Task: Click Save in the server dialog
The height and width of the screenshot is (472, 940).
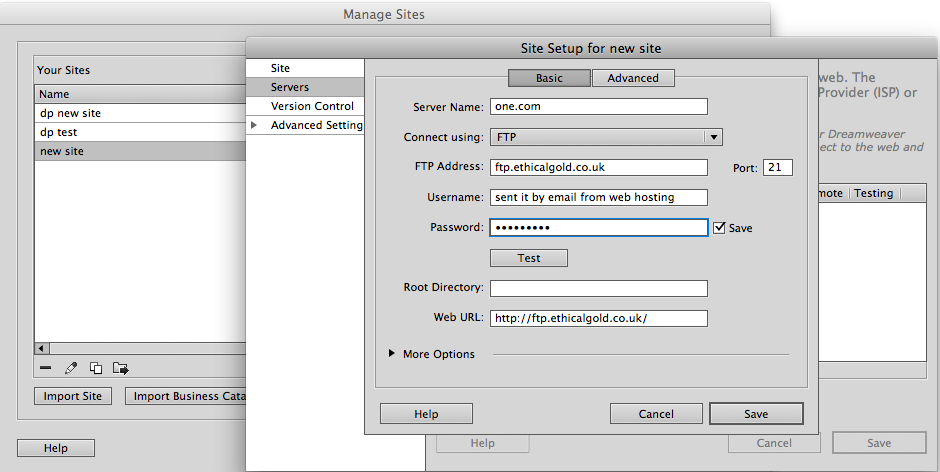Action: 756,414
